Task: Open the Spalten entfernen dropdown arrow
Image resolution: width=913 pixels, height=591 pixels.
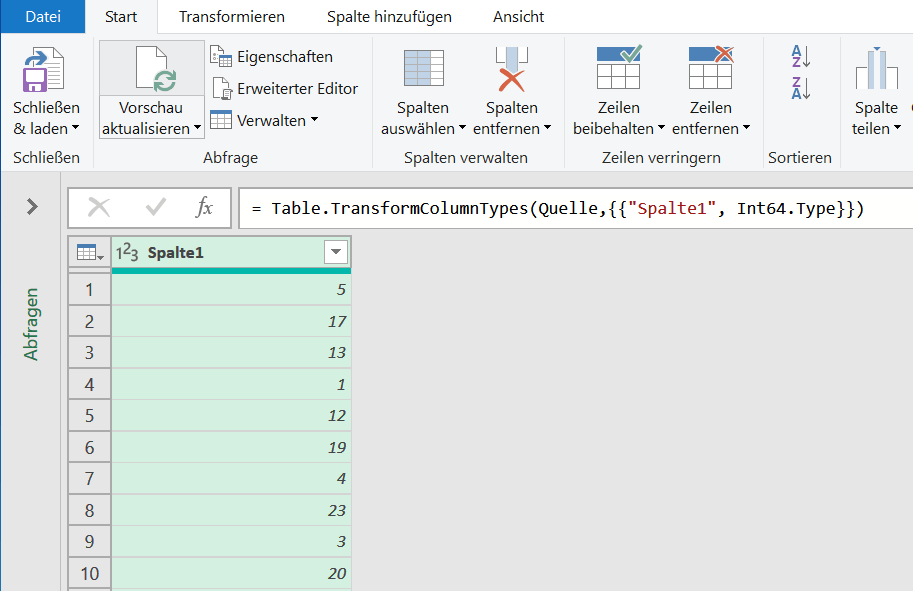Action: [547, 128]
